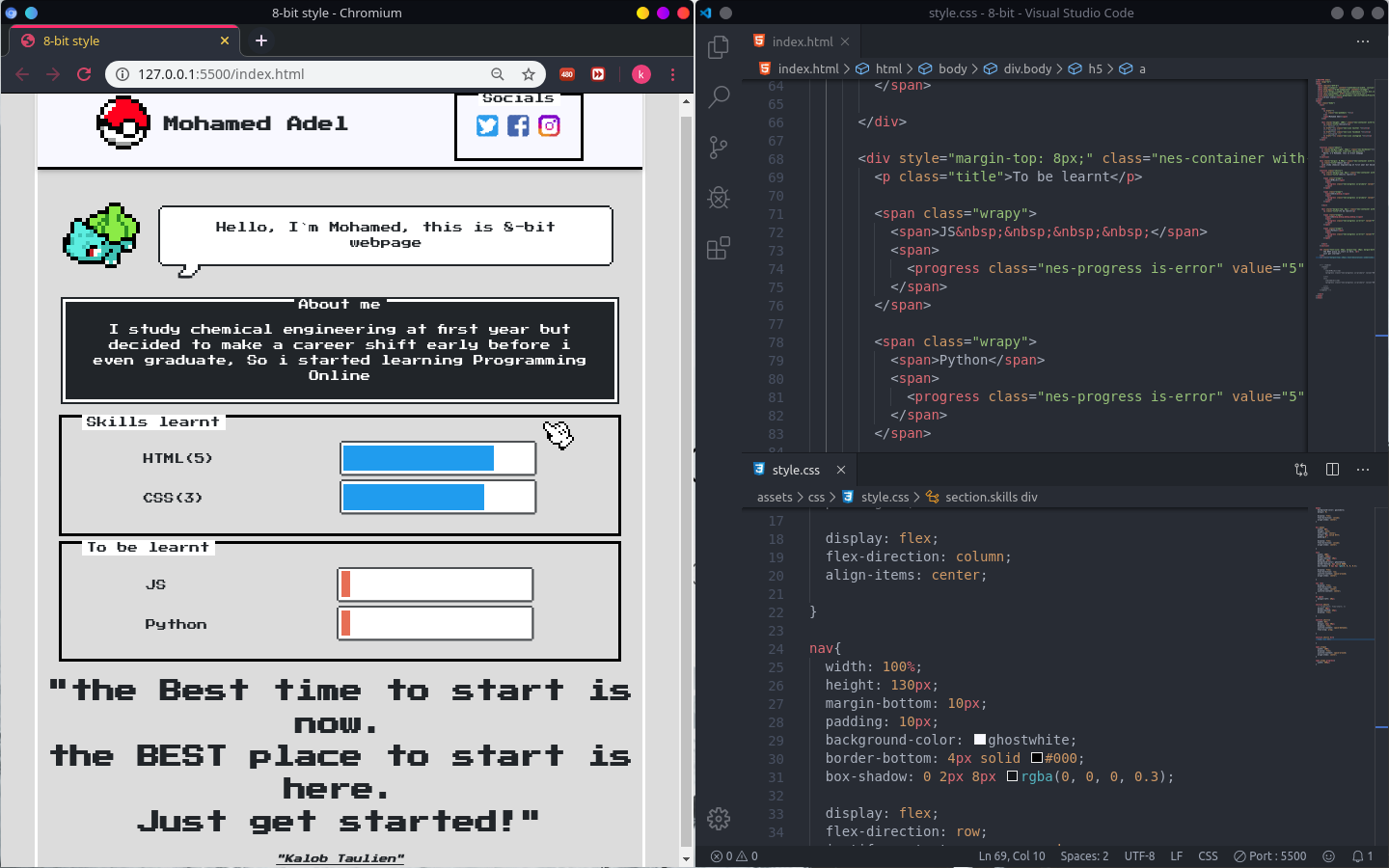Close the style.css editor tab
This screenshot has height=868, width=1389.
point(841,470)
